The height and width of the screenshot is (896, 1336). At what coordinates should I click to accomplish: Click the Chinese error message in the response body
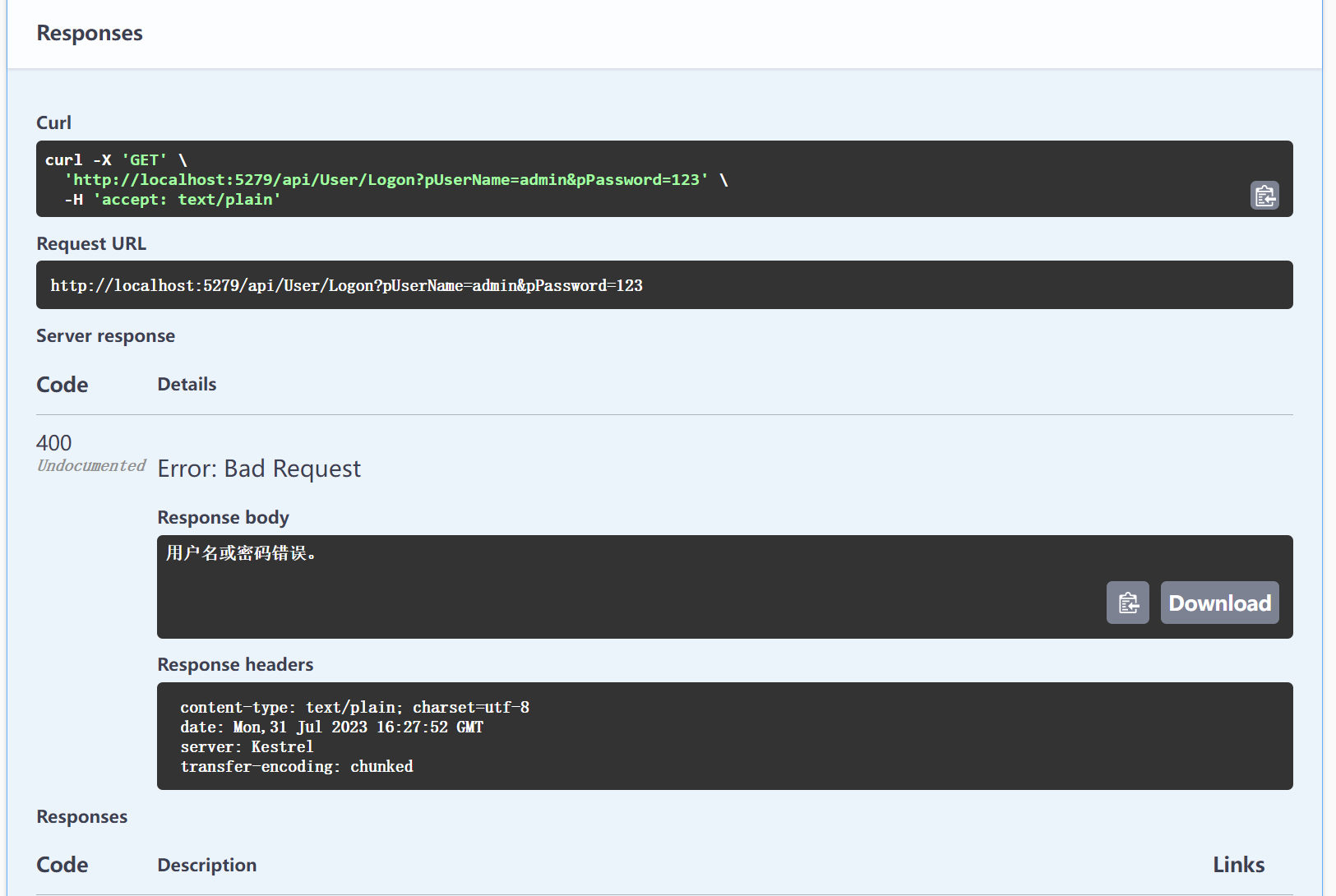(x=242, y=553)
